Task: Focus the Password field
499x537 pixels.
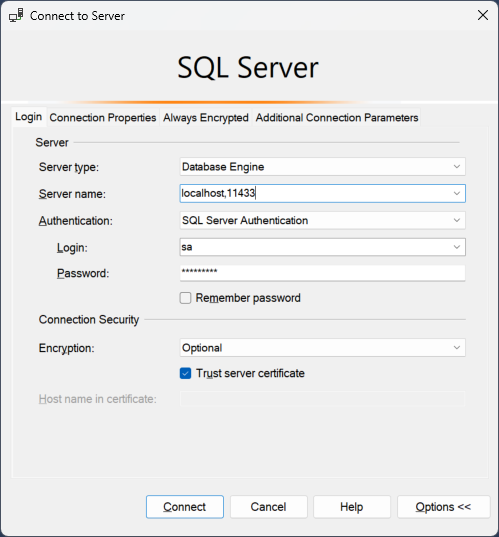Action: pyautogui.click(x=322, y=273)
